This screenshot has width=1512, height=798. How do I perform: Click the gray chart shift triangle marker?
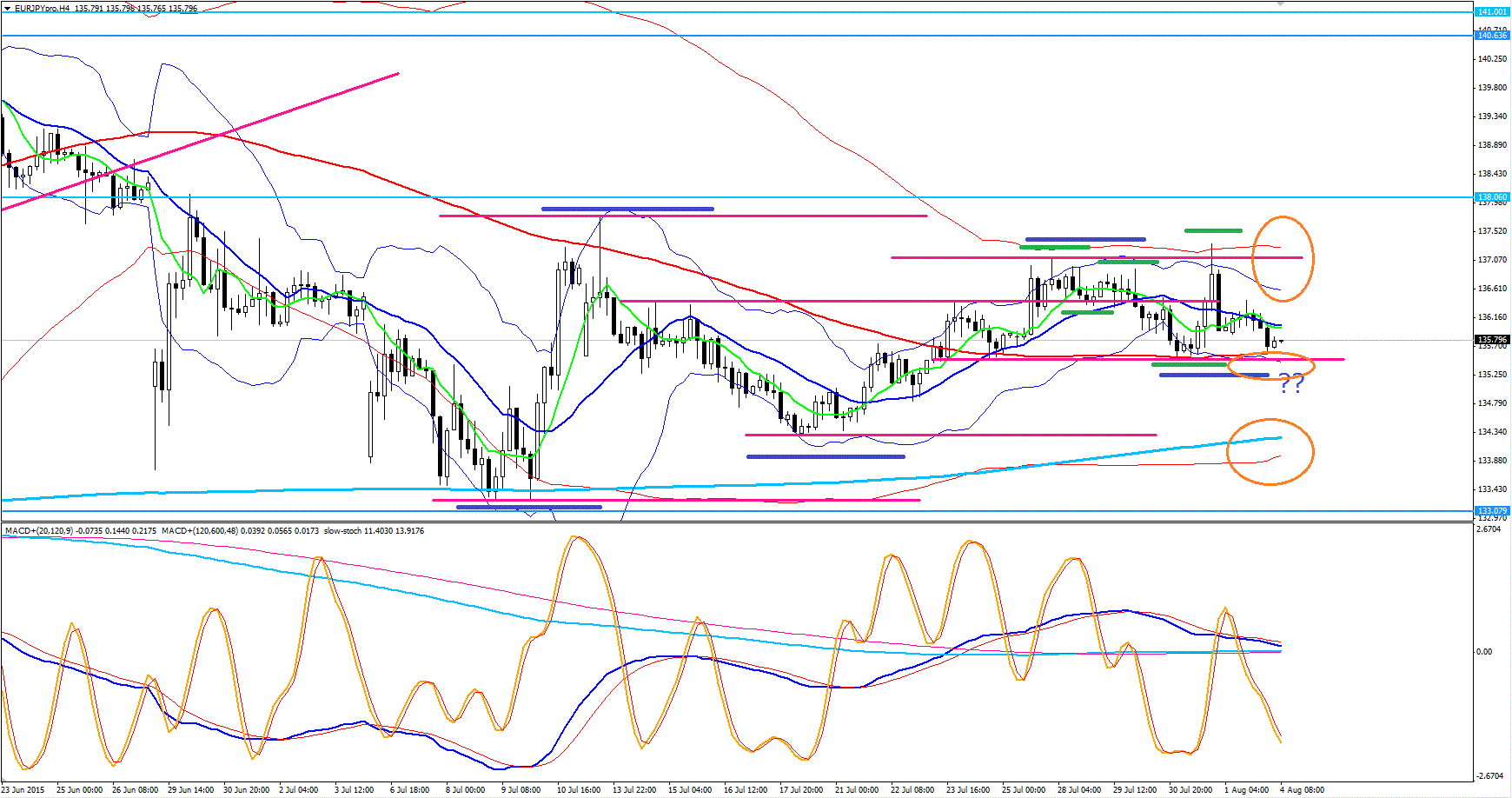point(1280,4)
